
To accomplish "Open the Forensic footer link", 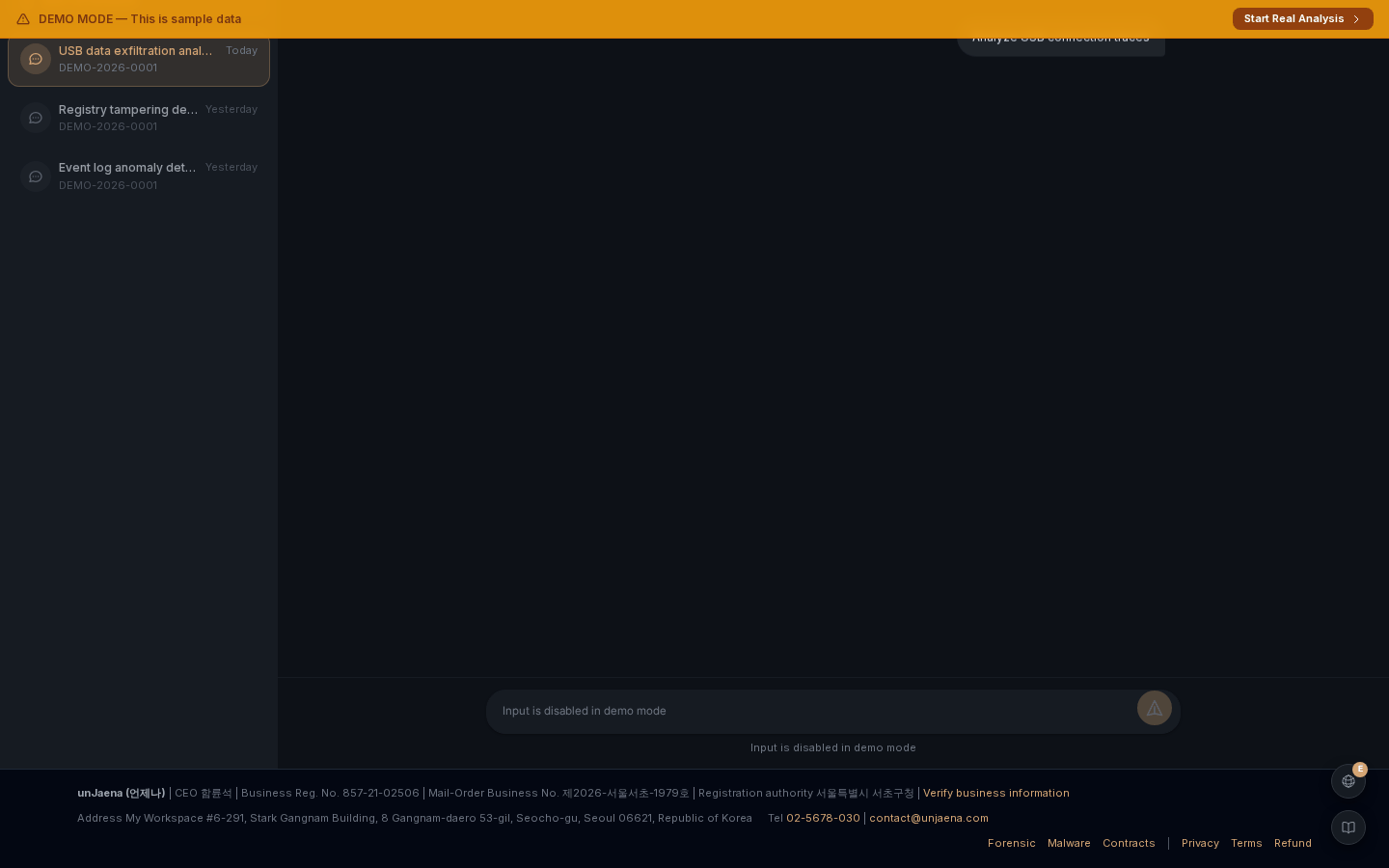I will point(1012,843).
